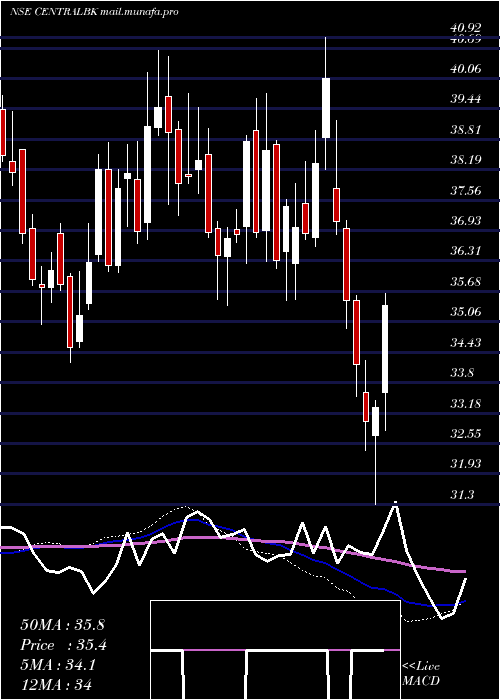Click the 35.06 price axis label
500x700 pixels.
click(467, 312)
